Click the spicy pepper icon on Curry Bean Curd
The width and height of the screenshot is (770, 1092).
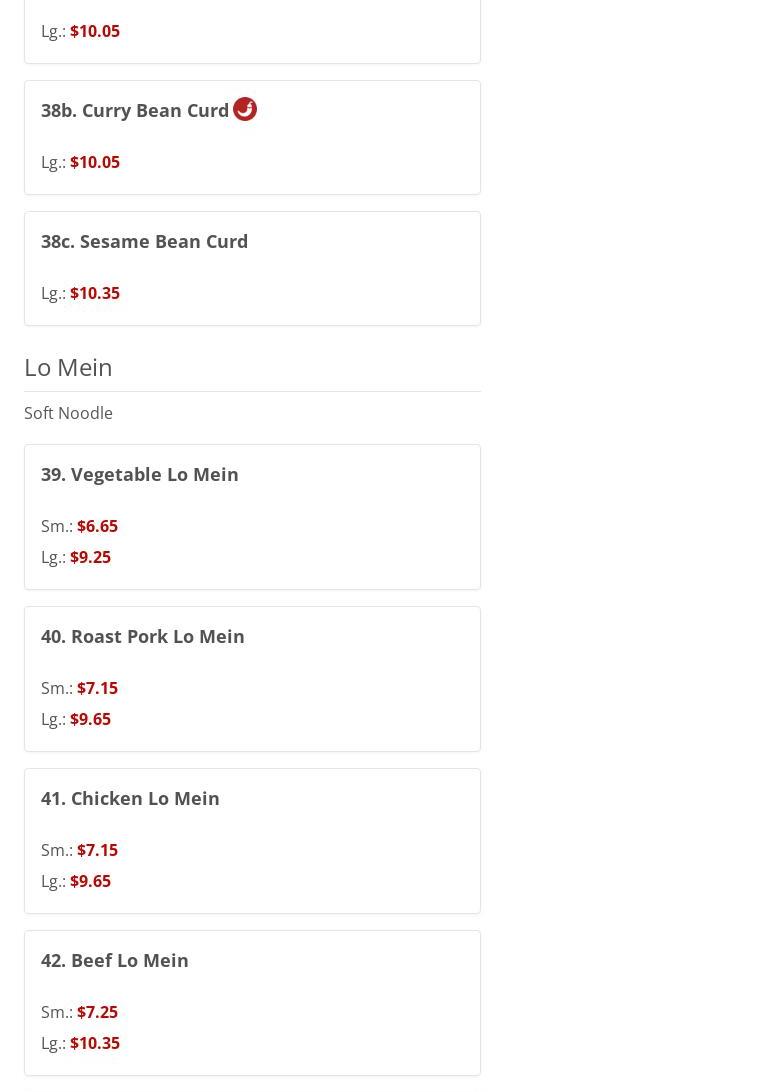[245, 109]
